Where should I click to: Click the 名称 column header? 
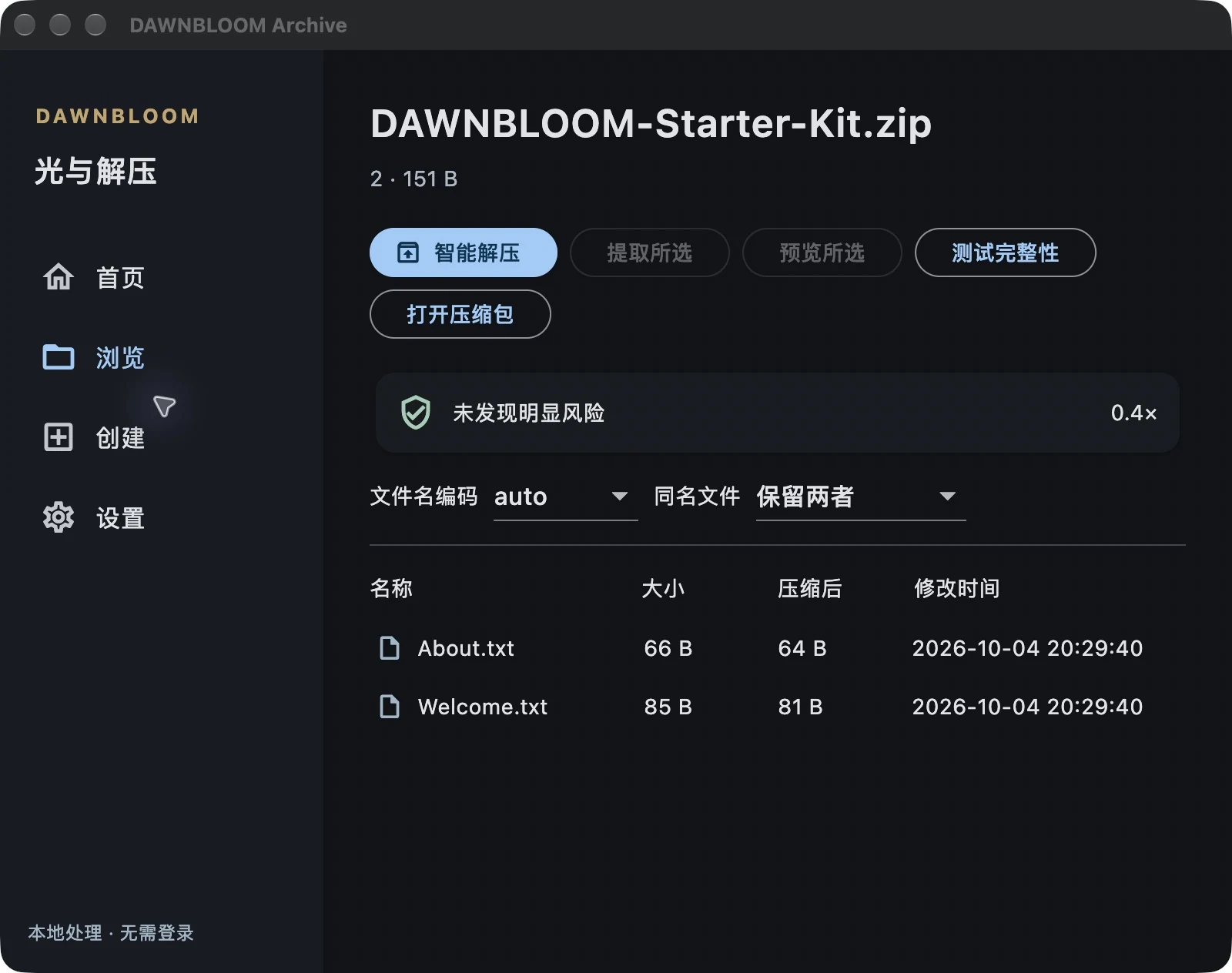click(391, 589)
